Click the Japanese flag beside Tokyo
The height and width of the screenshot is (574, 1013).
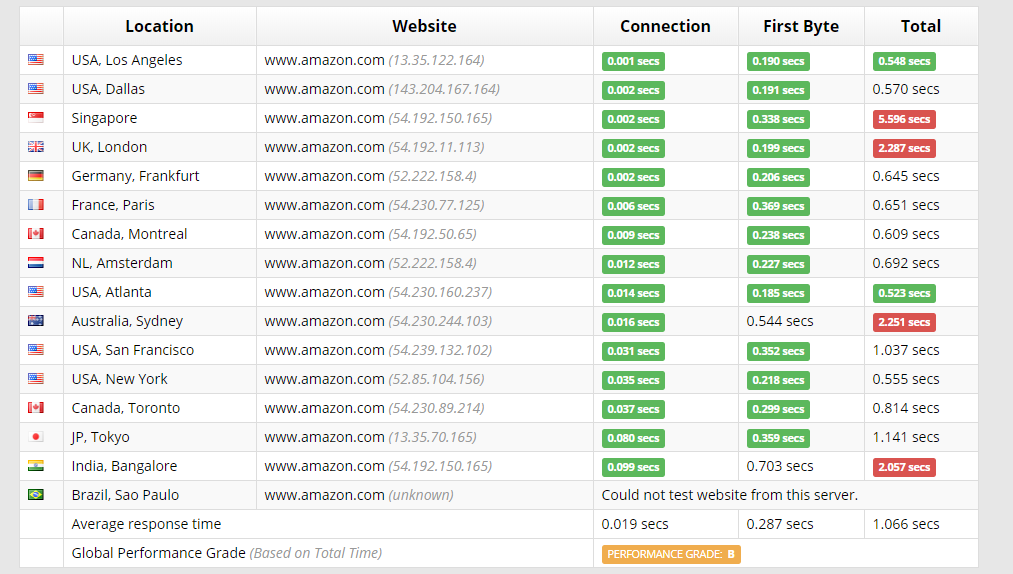coord(36,437)
